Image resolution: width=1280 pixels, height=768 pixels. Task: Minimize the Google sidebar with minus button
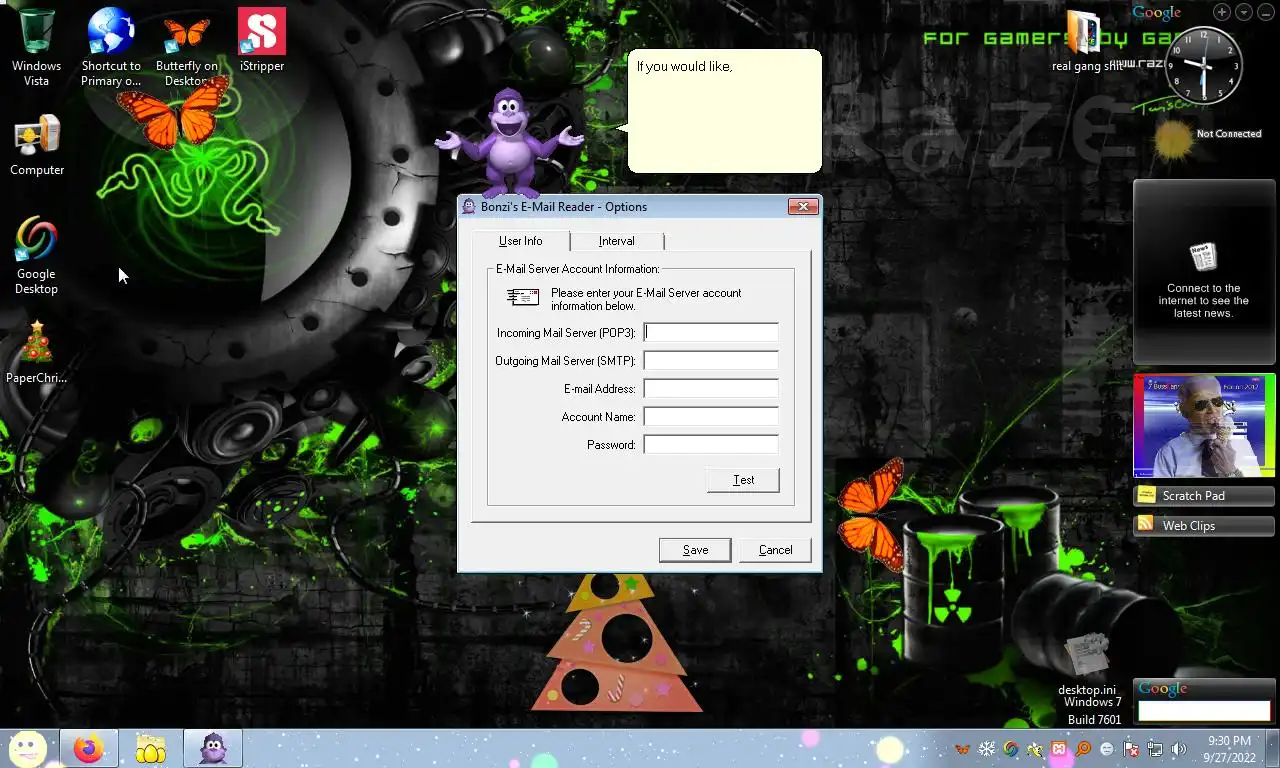click(1266, 12)
